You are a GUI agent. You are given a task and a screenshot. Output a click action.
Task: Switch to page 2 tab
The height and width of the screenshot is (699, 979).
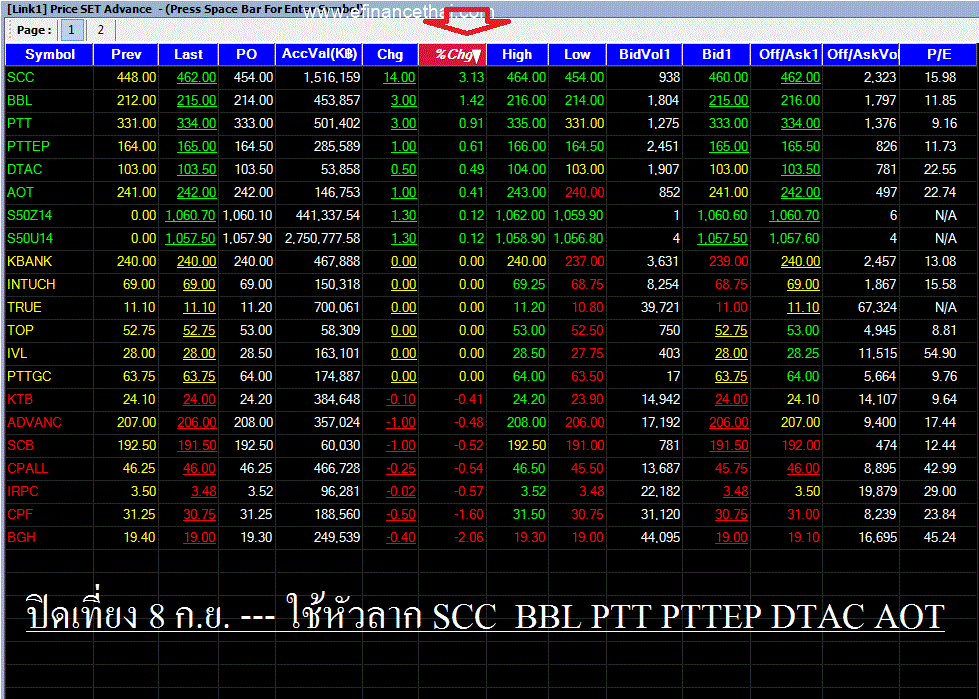tap(101, 30)
